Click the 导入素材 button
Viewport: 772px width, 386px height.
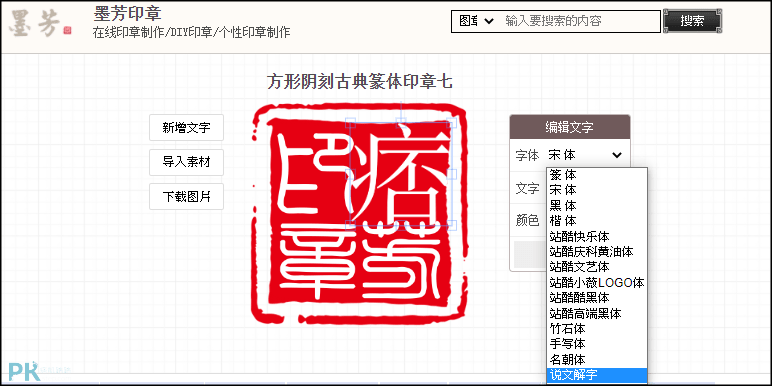click(x=187, y=162)
